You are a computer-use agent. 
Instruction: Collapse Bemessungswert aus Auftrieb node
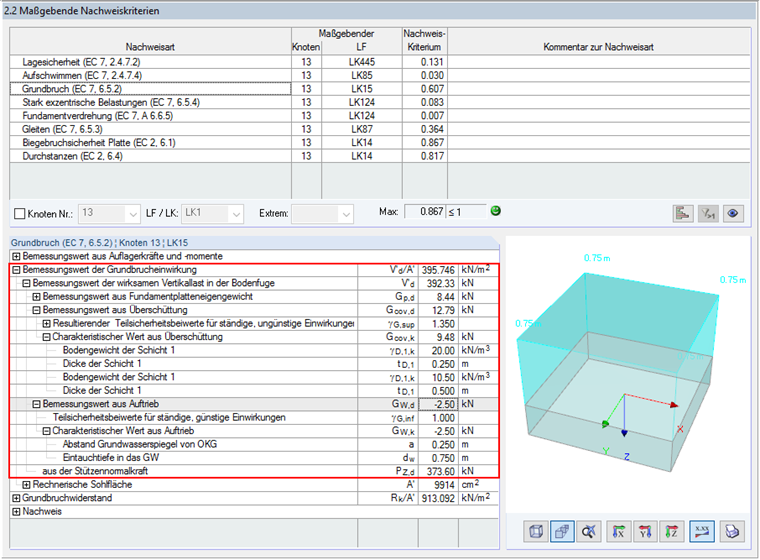click(x=36, y=404)
